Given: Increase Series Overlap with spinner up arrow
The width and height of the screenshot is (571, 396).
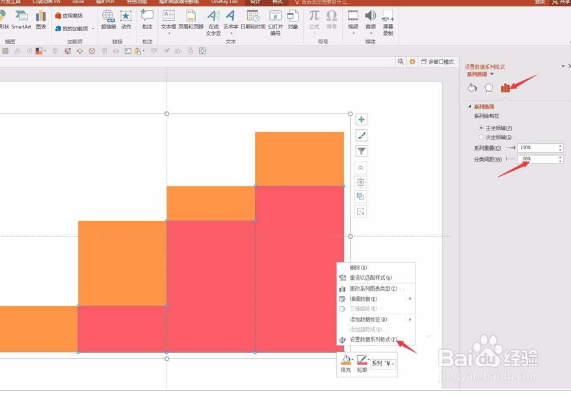Looking at the screenshot, I should pyautogui.click(x=560, y=146).
